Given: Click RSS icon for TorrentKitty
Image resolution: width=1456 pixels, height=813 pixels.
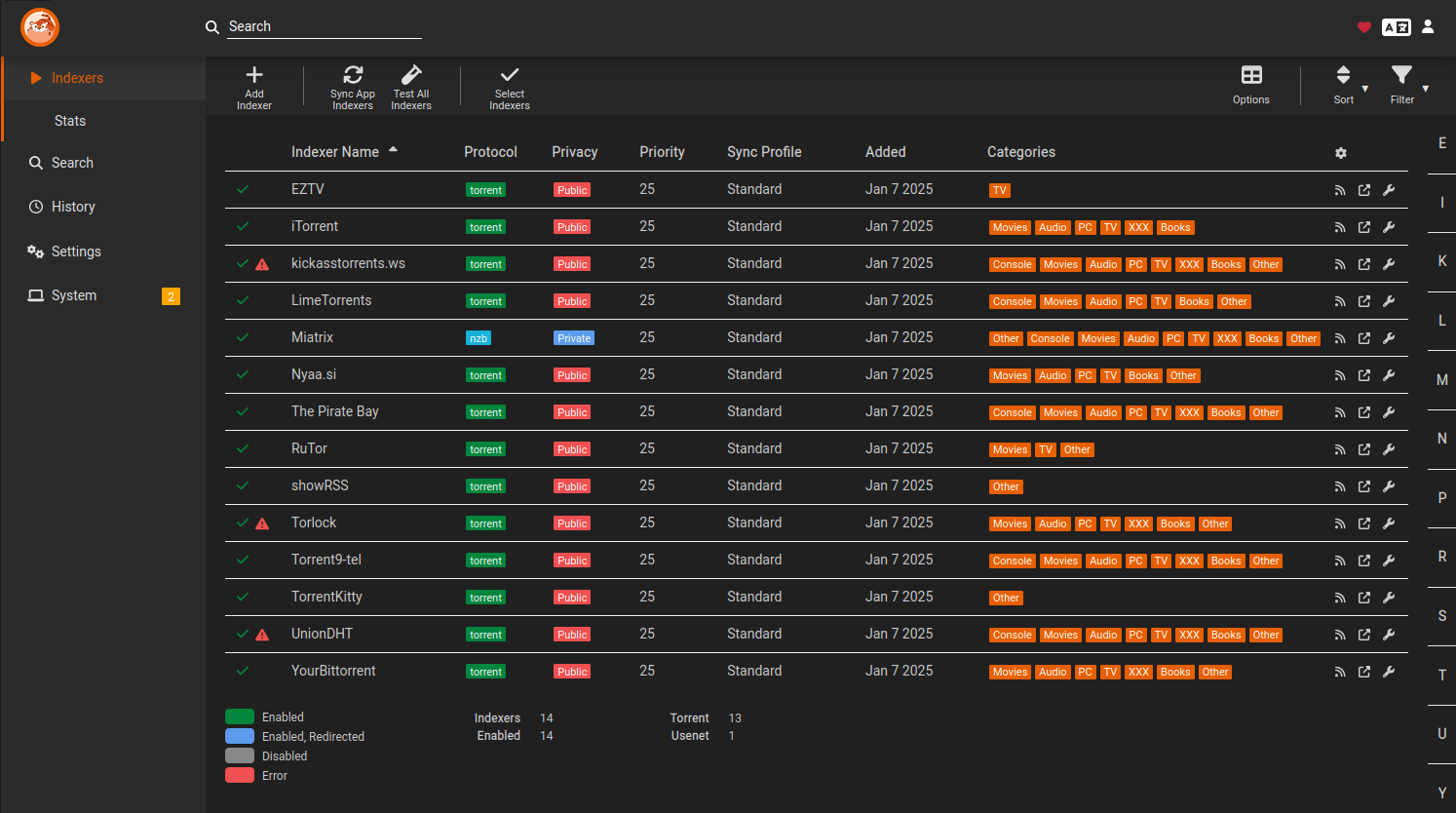Looking at the screenshot, I should click(1340, 598).
